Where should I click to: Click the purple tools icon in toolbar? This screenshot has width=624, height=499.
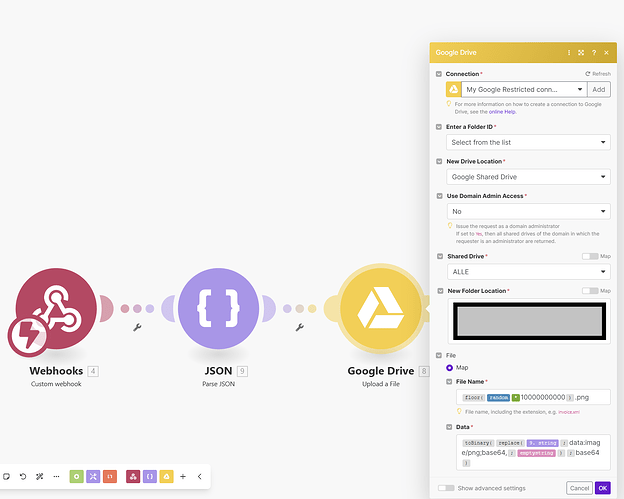93,476
